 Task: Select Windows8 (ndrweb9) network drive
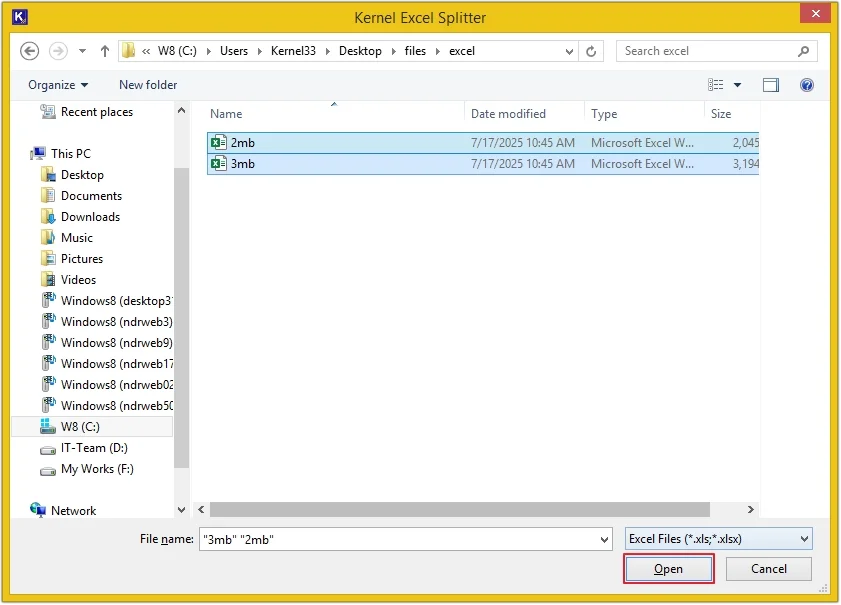pyautogui.click(x=107, y=343)
